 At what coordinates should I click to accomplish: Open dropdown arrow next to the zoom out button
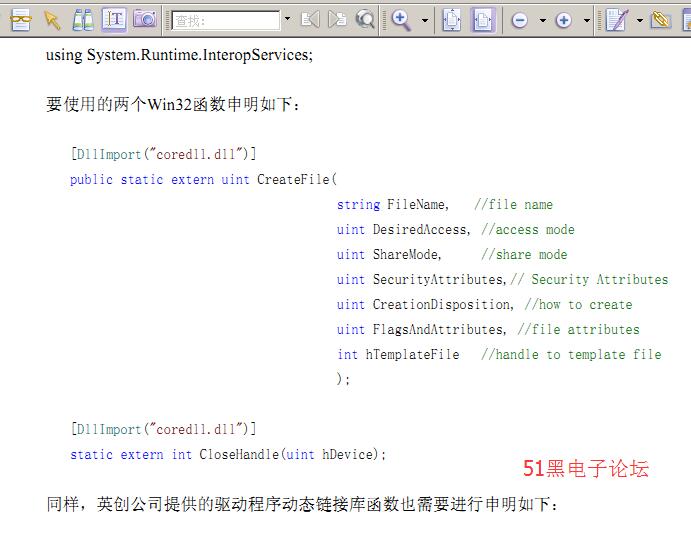coord(543,20)
